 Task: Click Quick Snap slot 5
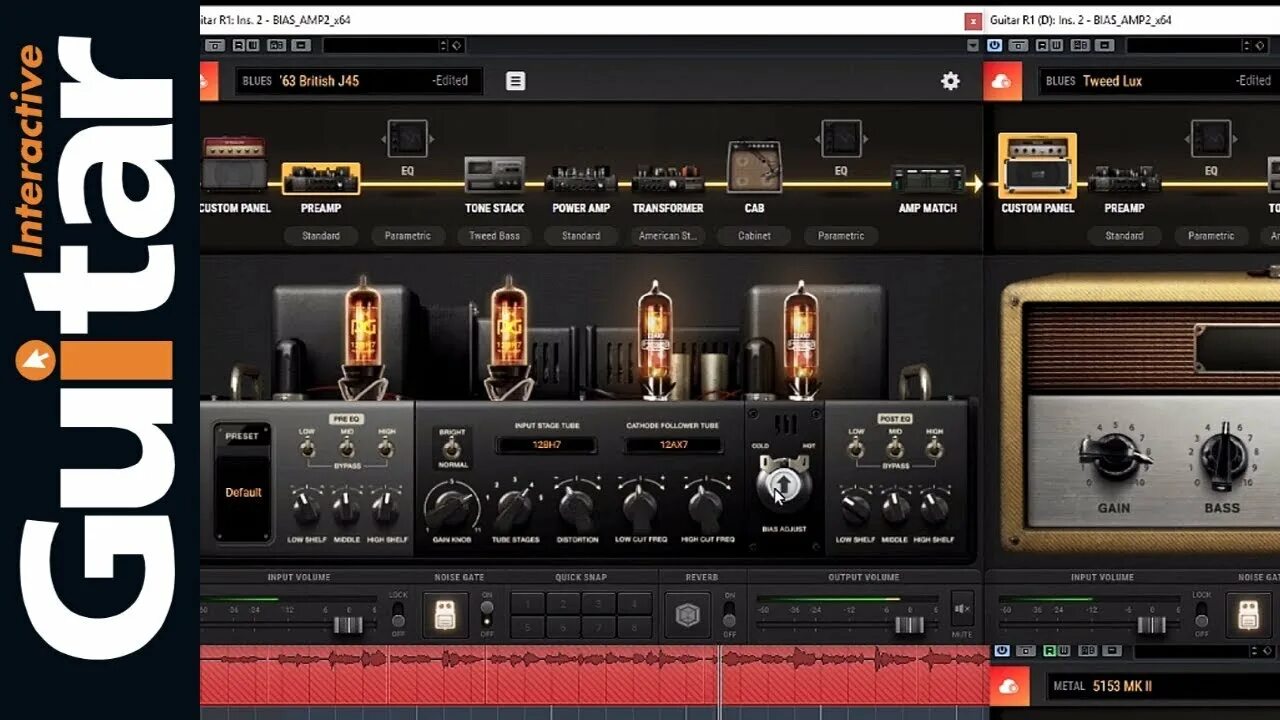pos(528,628)
